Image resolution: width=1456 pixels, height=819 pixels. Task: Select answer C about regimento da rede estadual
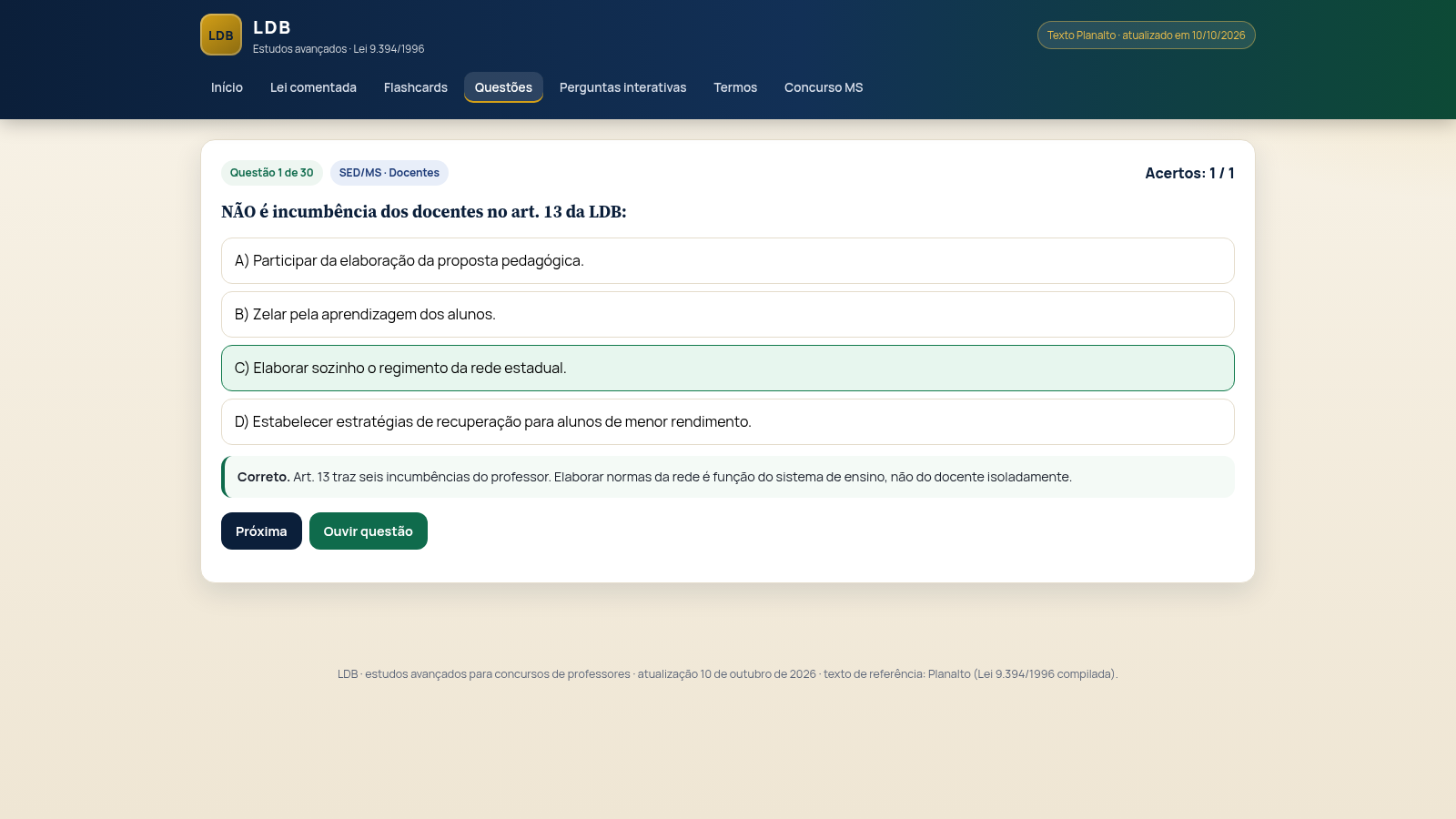[728, 368]
